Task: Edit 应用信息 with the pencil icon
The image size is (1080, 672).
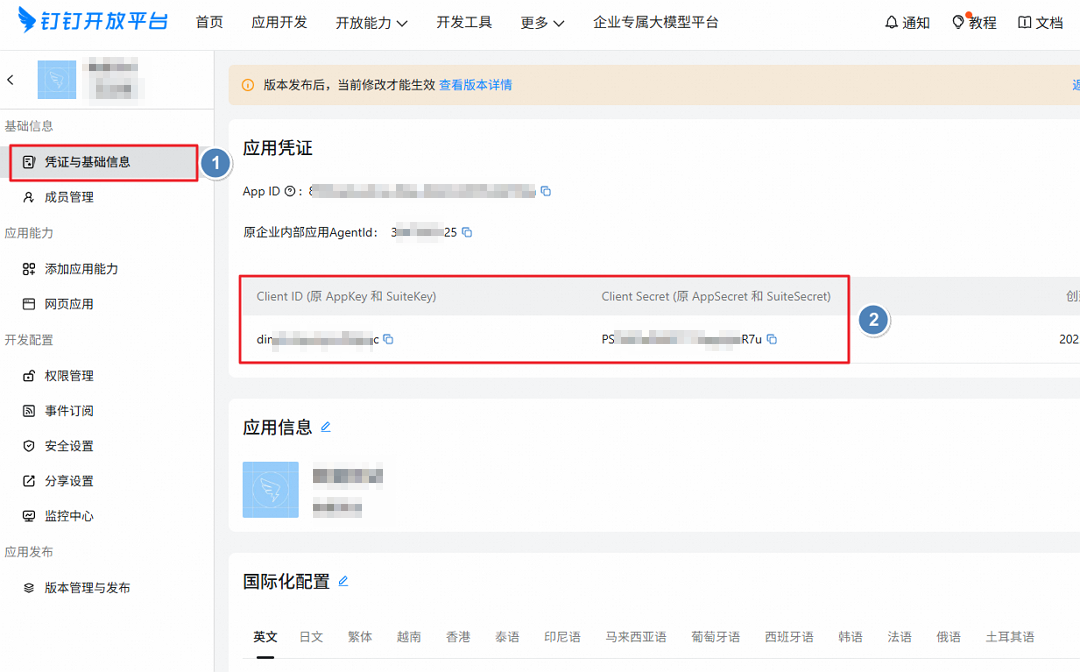Action: click(x=326, y=427)
